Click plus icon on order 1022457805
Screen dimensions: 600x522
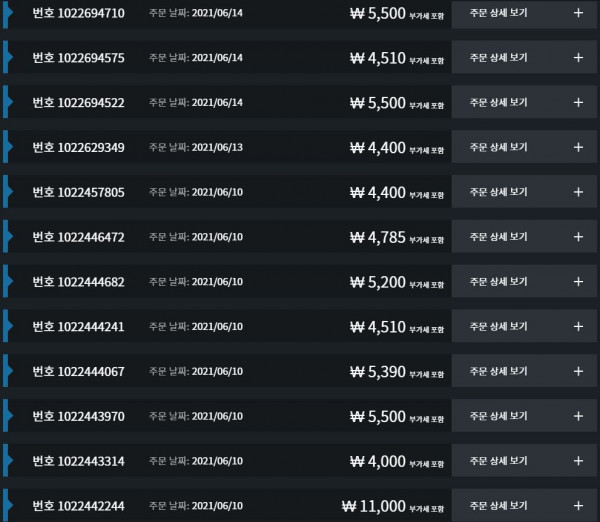point(578,192)
